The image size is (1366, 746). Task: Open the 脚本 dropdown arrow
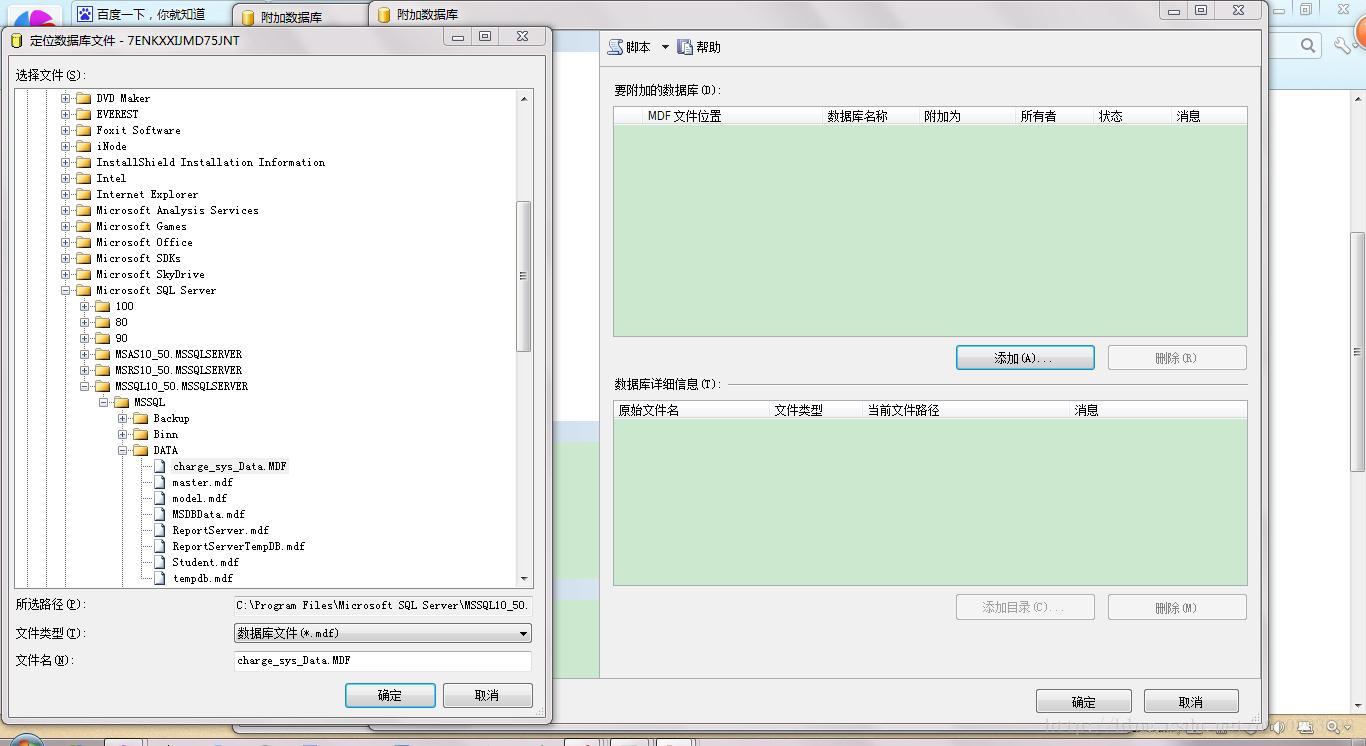(665, 47)
